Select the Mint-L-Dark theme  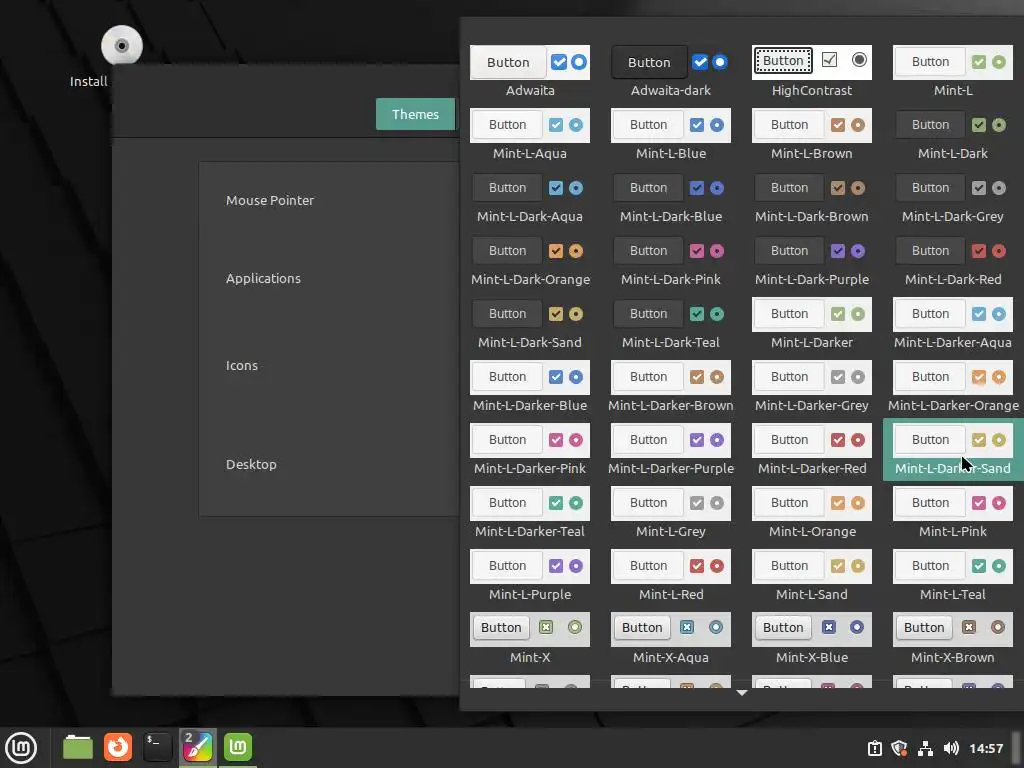[x=953, y=135]
